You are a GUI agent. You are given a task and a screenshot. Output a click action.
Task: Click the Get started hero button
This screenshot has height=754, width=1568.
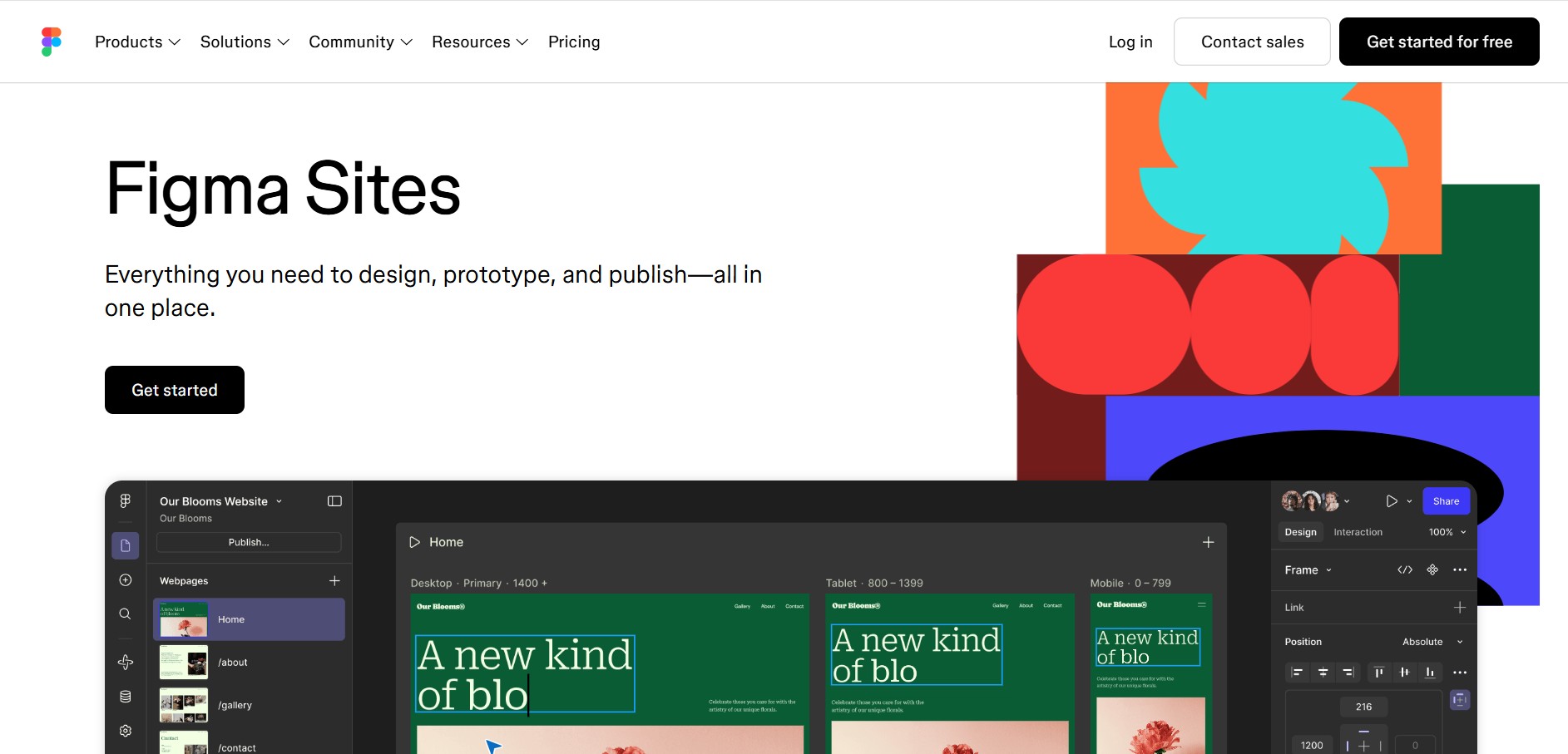175,390
